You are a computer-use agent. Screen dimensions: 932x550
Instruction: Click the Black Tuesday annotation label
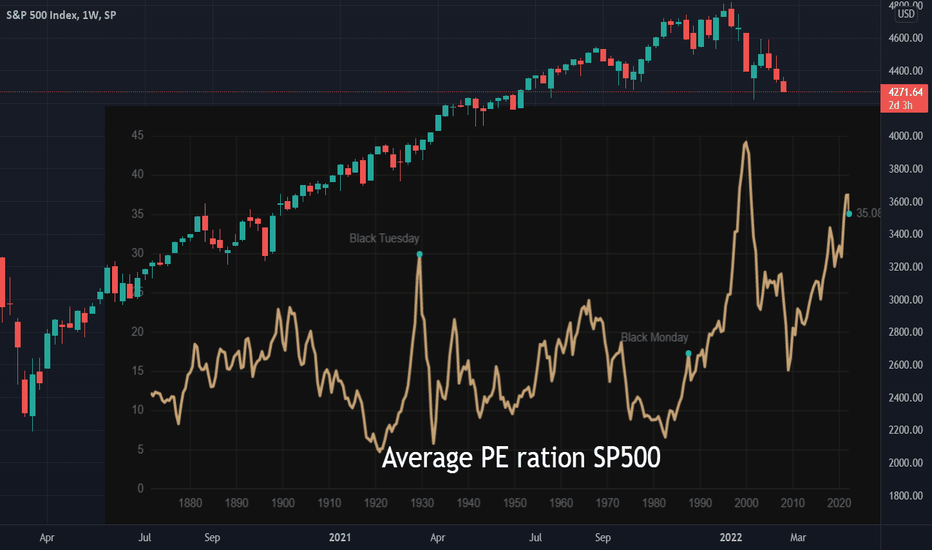click(x=384, y=238)
